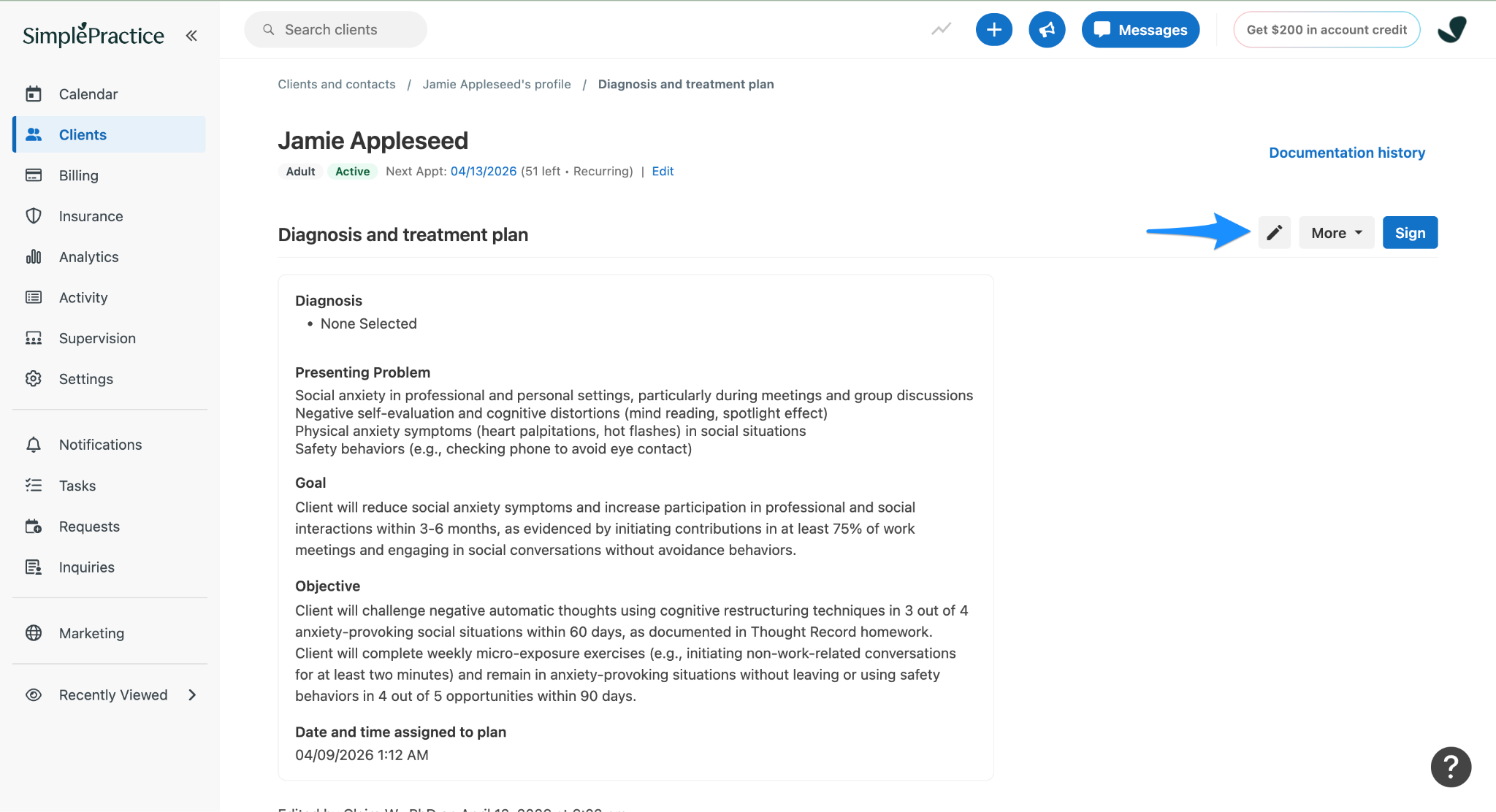
Task: Expand the More dropdown menu
Action: [1336, 233]
